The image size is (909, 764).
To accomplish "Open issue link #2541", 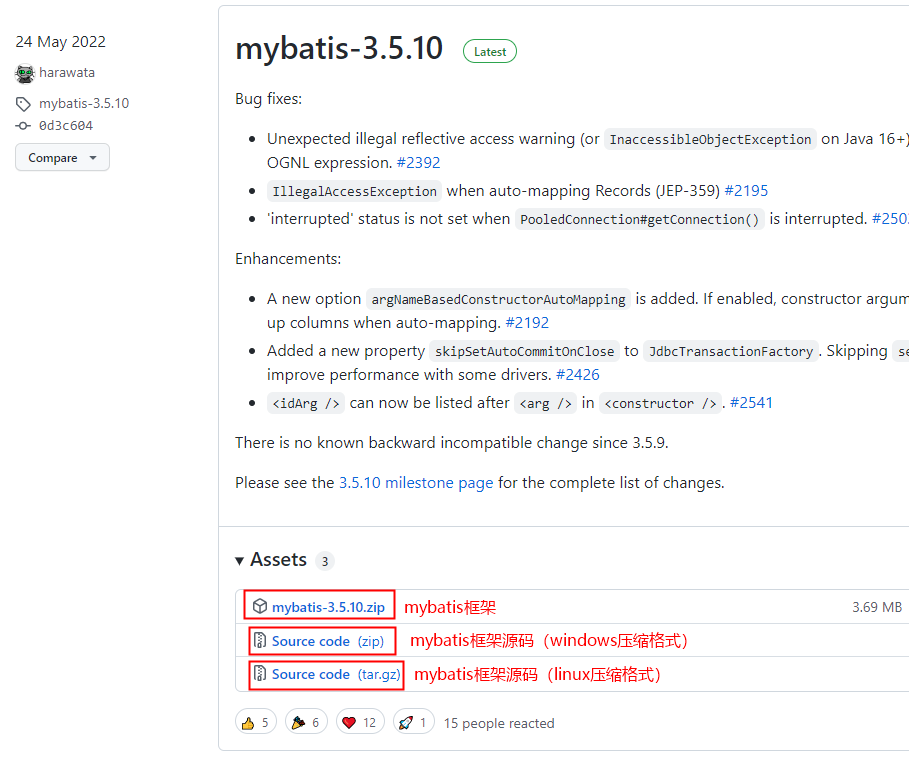I will (751, 403).
